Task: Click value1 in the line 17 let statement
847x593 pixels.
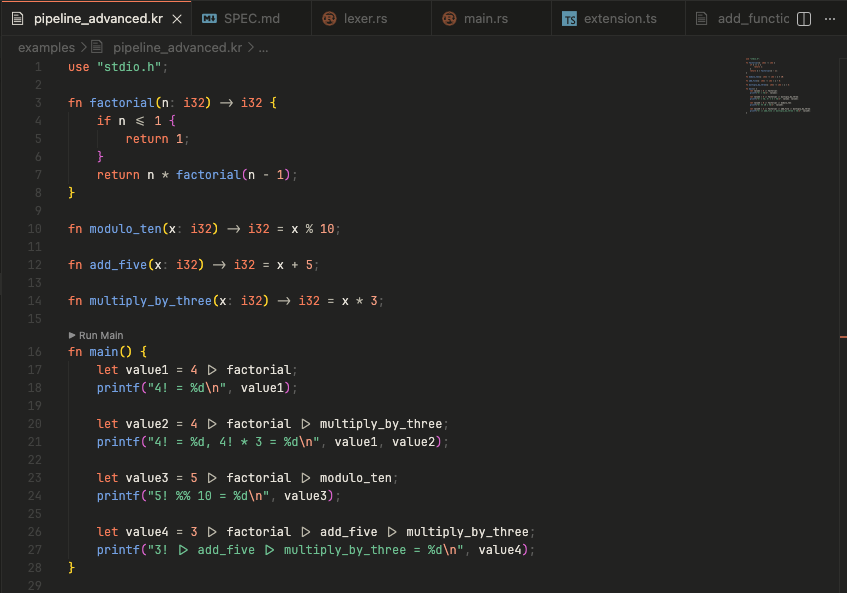Action: coord(147,370)
